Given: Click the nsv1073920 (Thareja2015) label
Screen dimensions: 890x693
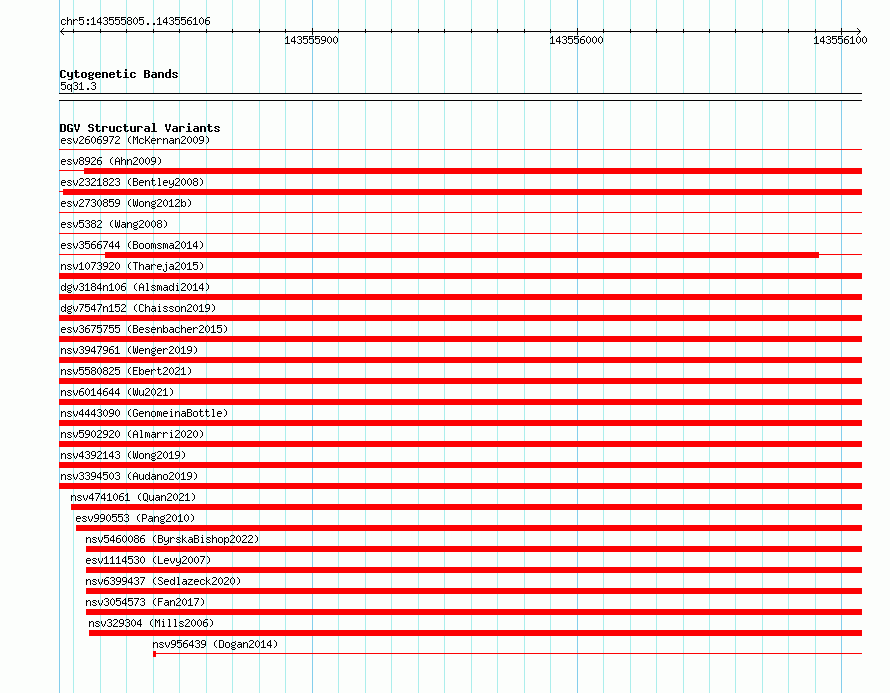Looking at the screenshot, I should 132,266.
